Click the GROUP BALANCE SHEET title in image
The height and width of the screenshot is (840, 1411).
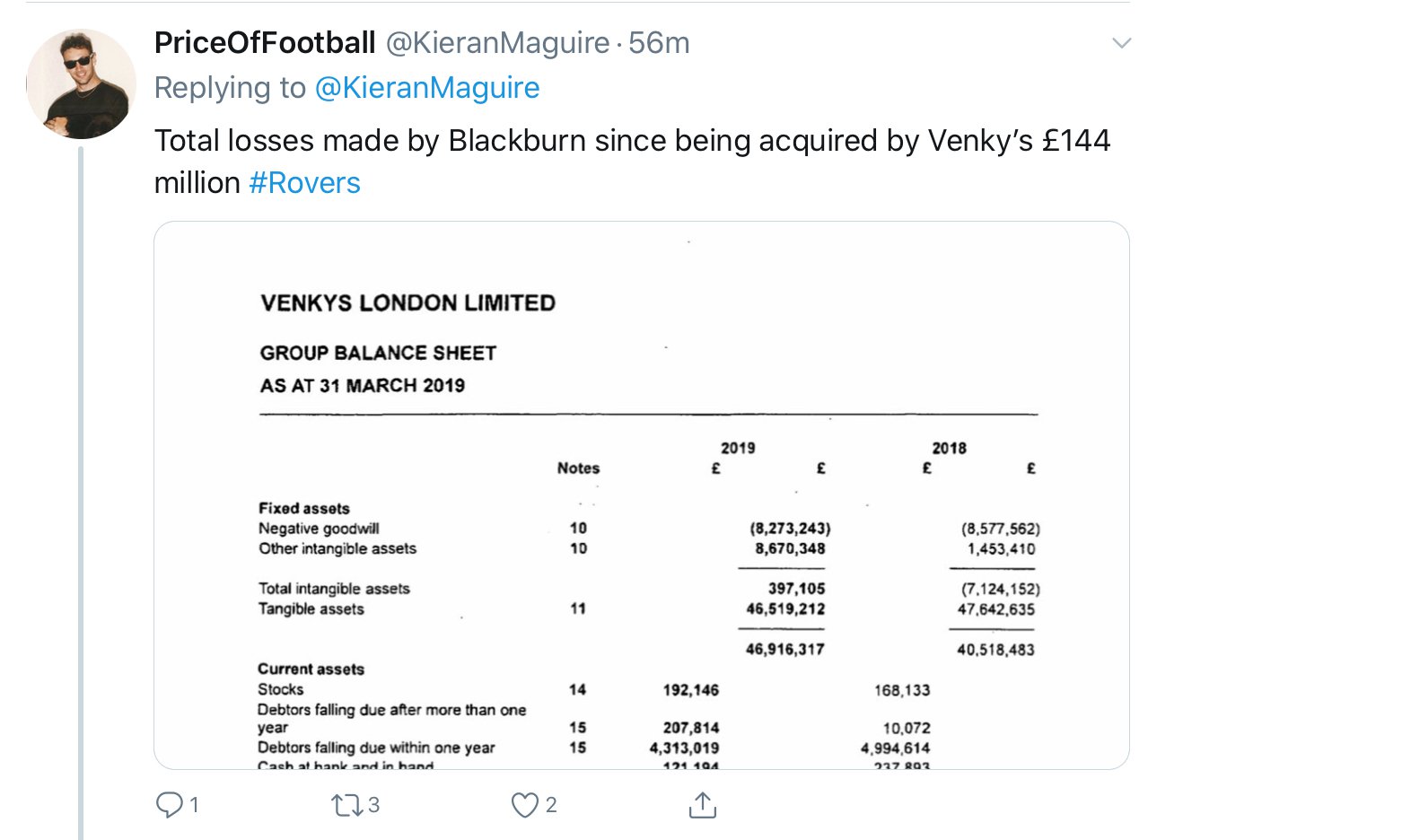(378, 353)
